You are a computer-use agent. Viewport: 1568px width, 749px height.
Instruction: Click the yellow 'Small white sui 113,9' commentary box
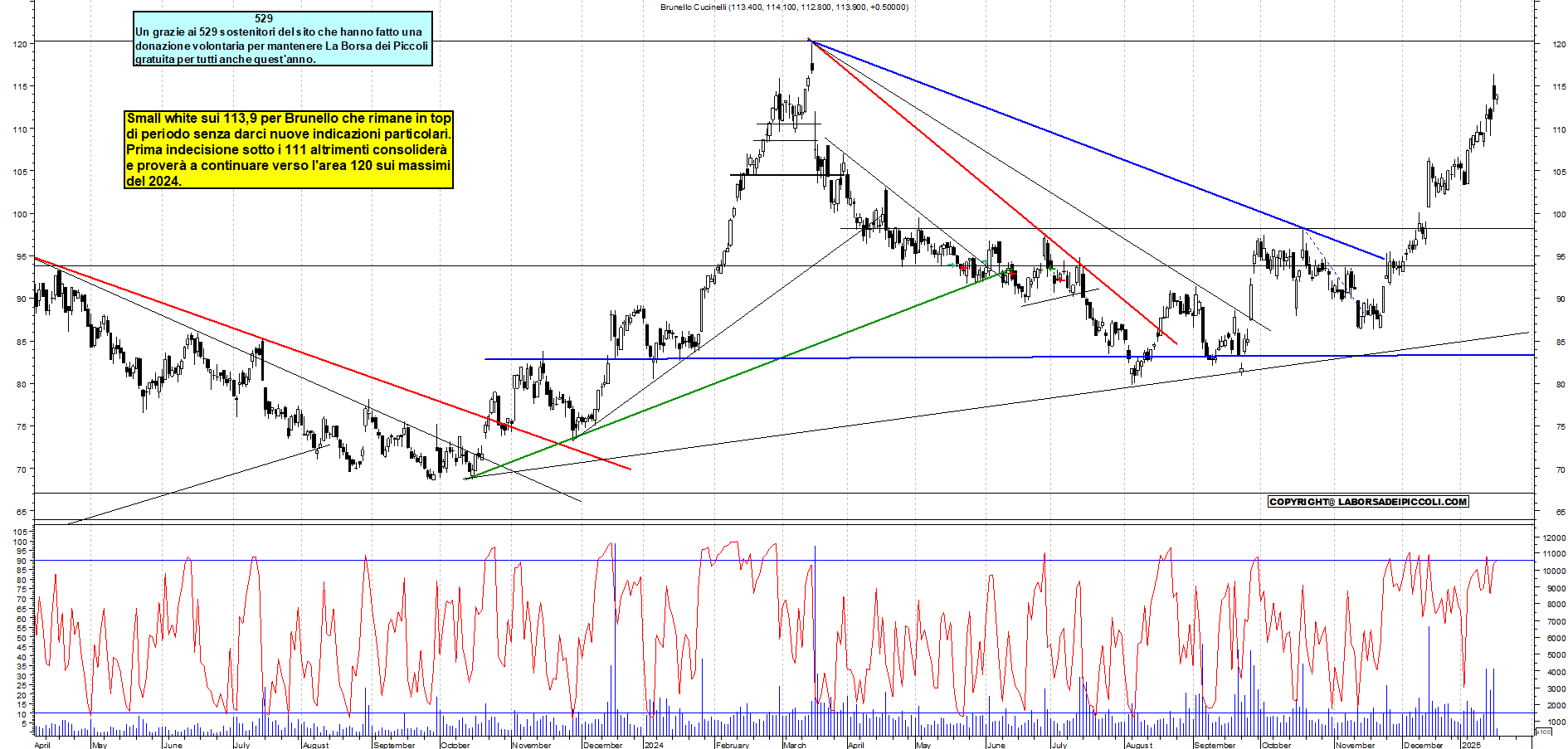[x=289, y=149]
